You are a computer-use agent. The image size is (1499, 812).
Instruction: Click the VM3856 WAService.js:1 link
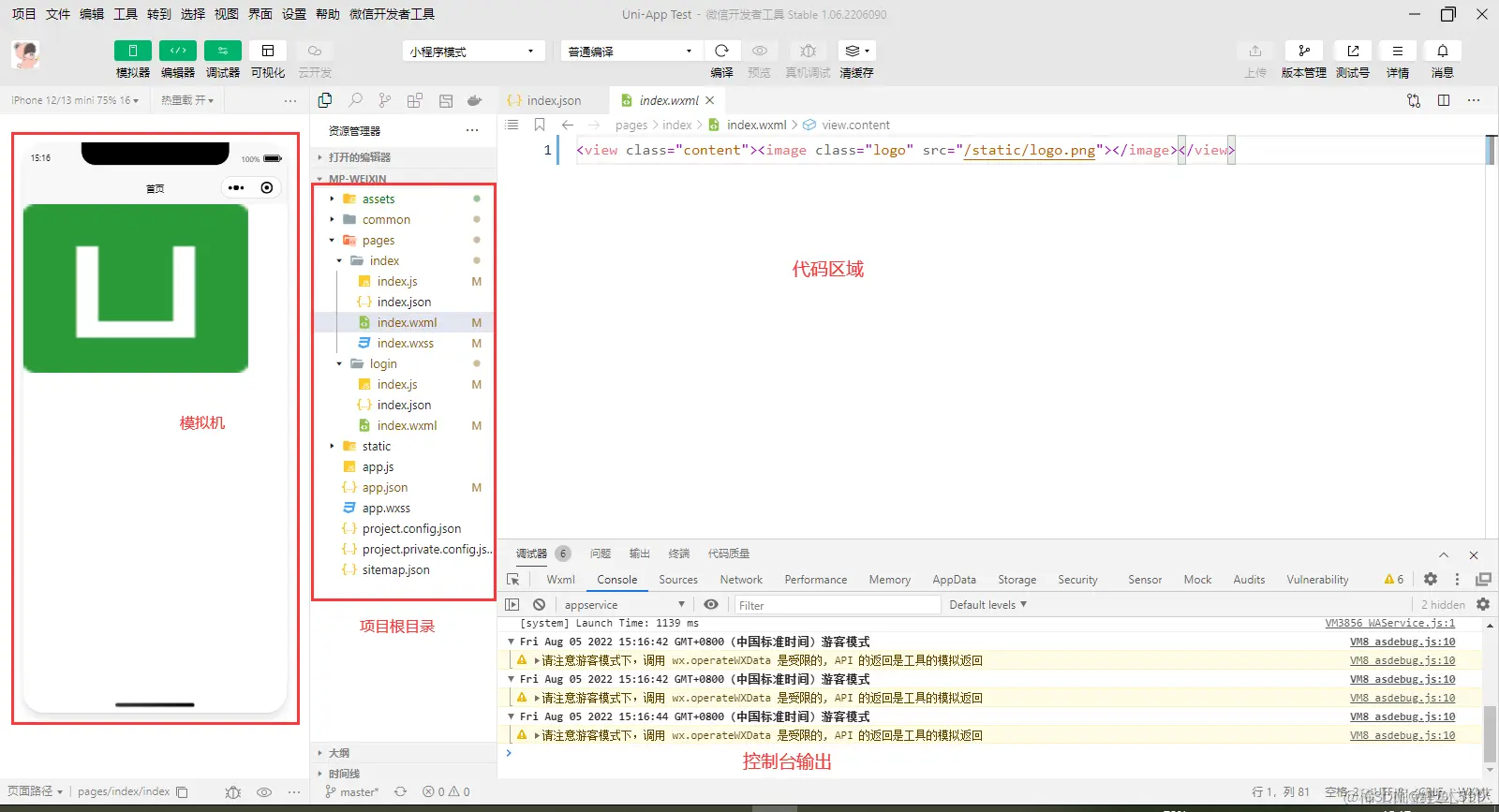pyautogui.click(x=1390, y=623)
